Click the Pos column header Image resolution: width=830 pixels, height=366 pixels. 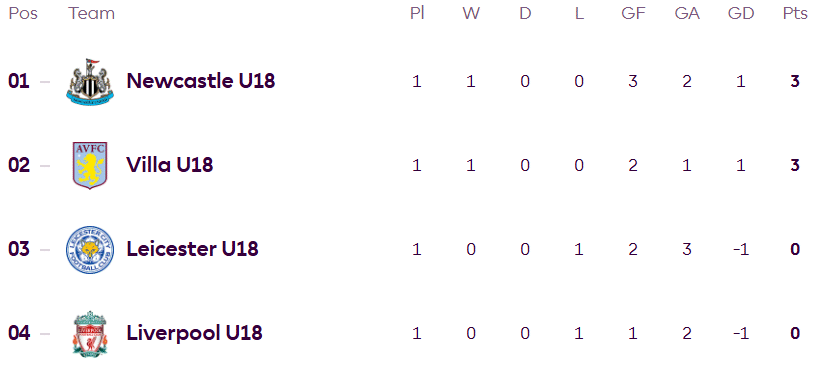[23, 13]
